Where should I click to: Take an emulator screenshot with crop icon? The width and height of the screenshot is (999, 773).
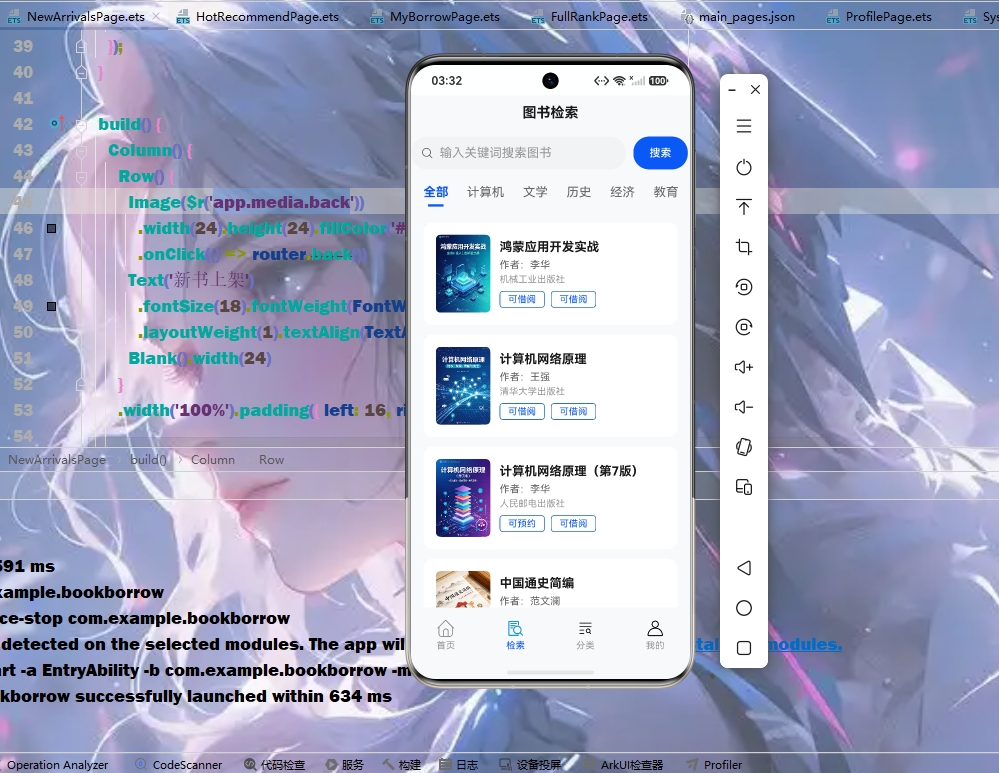pos(744,247)
